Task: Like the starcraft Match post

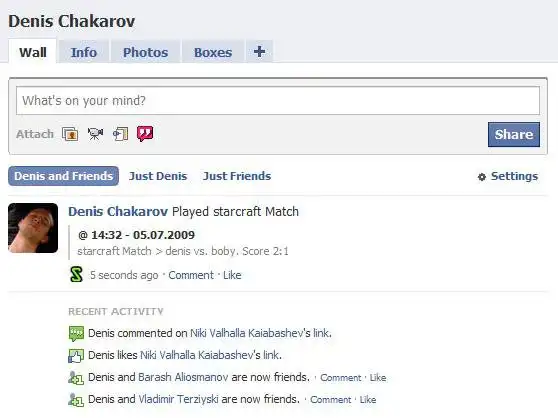Action: 232,275
